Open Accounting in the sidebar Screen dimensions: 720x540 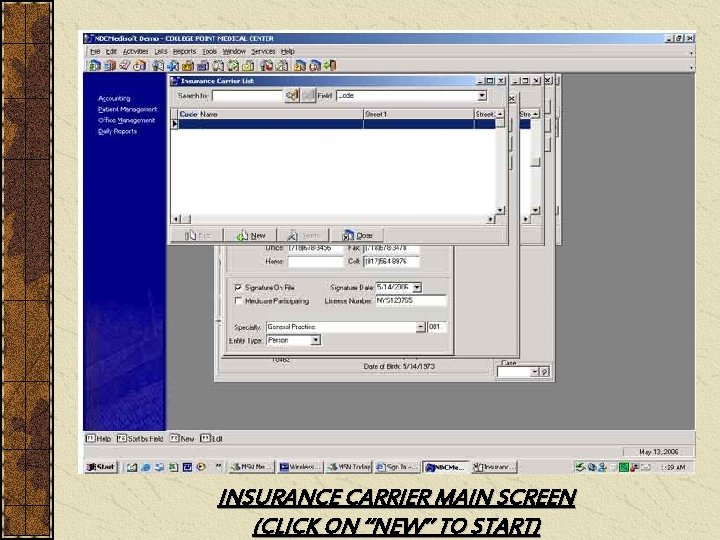(114, 98)
